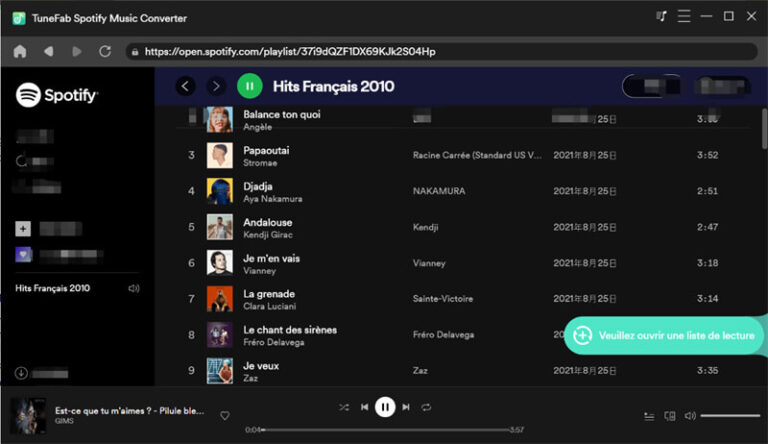Click the Clara Luciani artist link
Screen dimensions: 768x444
pyautogui.click(x=270, y=306)
